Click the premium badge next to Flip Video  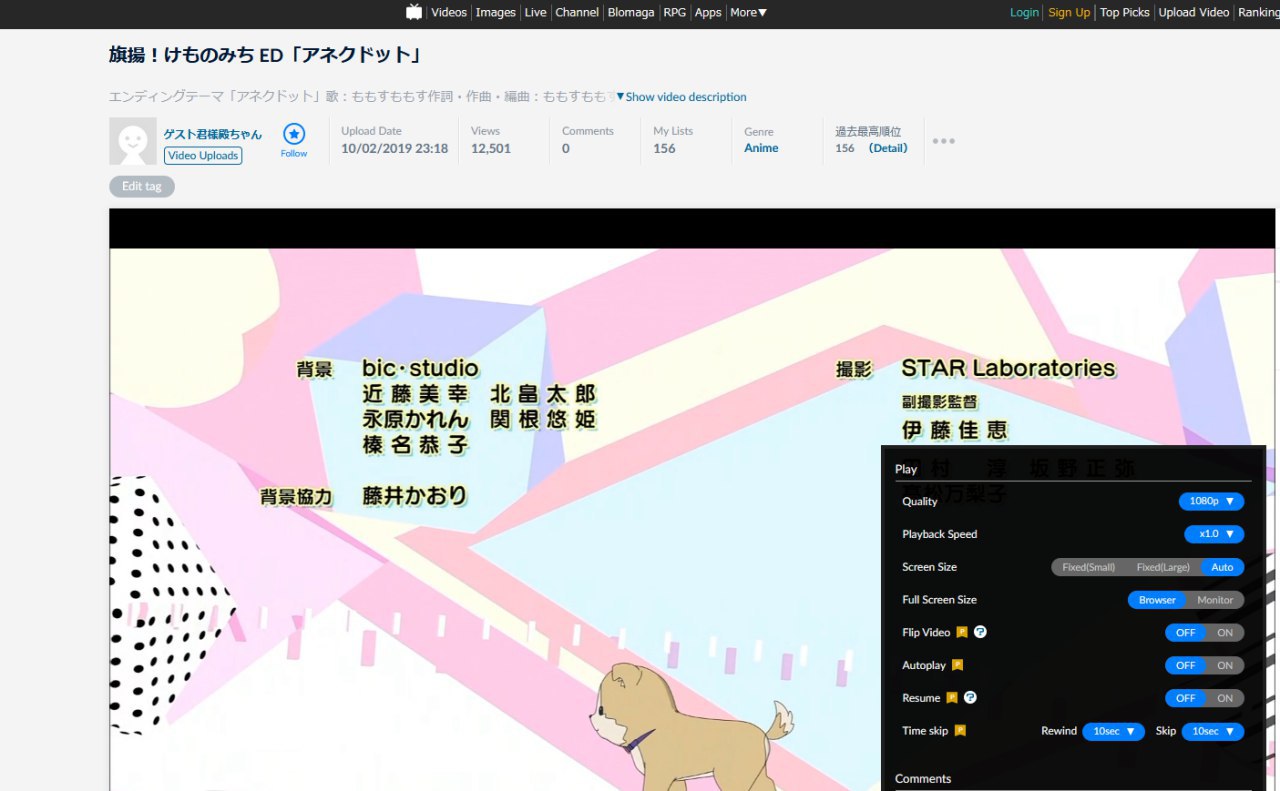coord(962,632)
